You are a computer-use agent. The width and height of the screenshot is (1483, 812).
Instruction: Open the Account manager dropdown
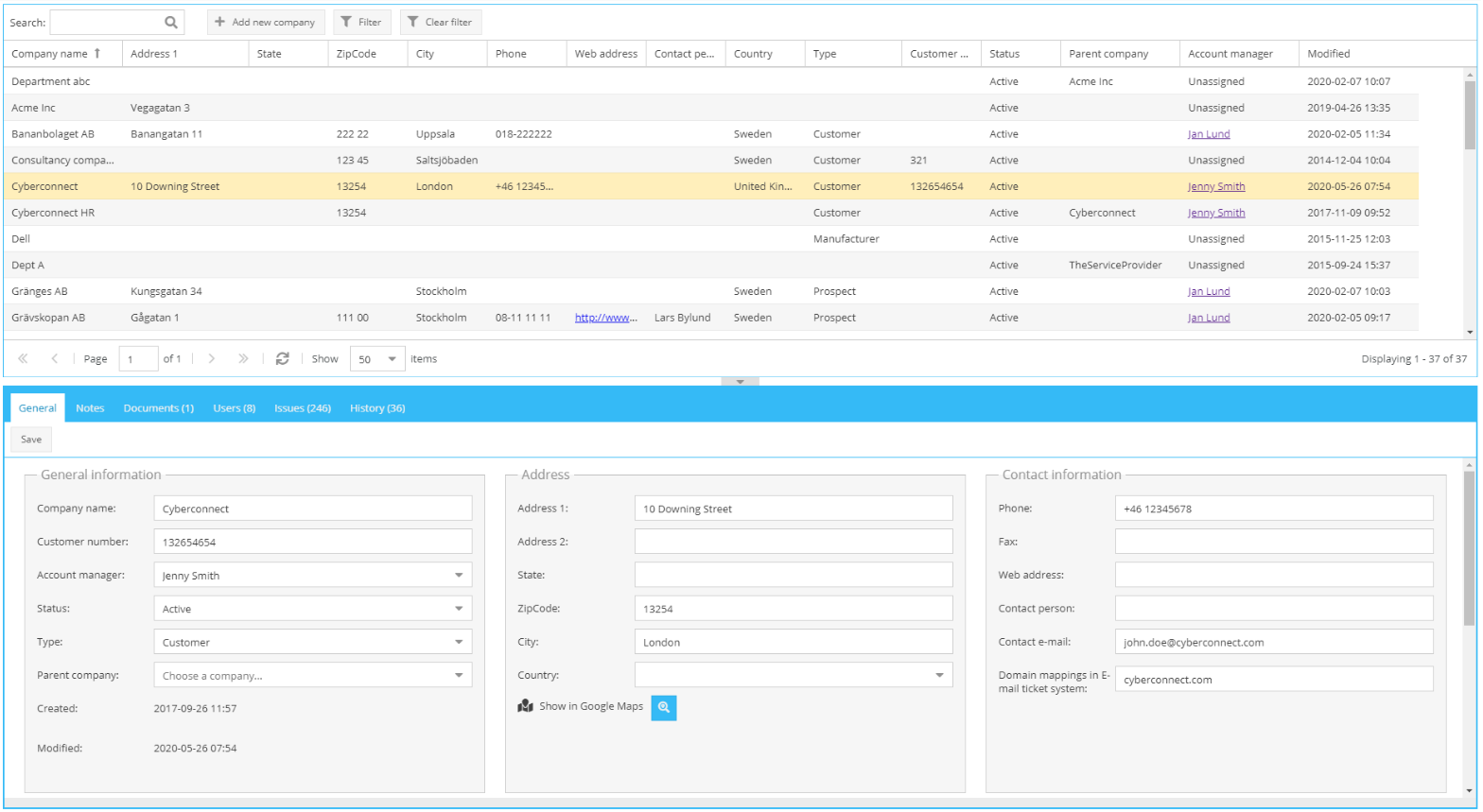(x=459, y=575)
